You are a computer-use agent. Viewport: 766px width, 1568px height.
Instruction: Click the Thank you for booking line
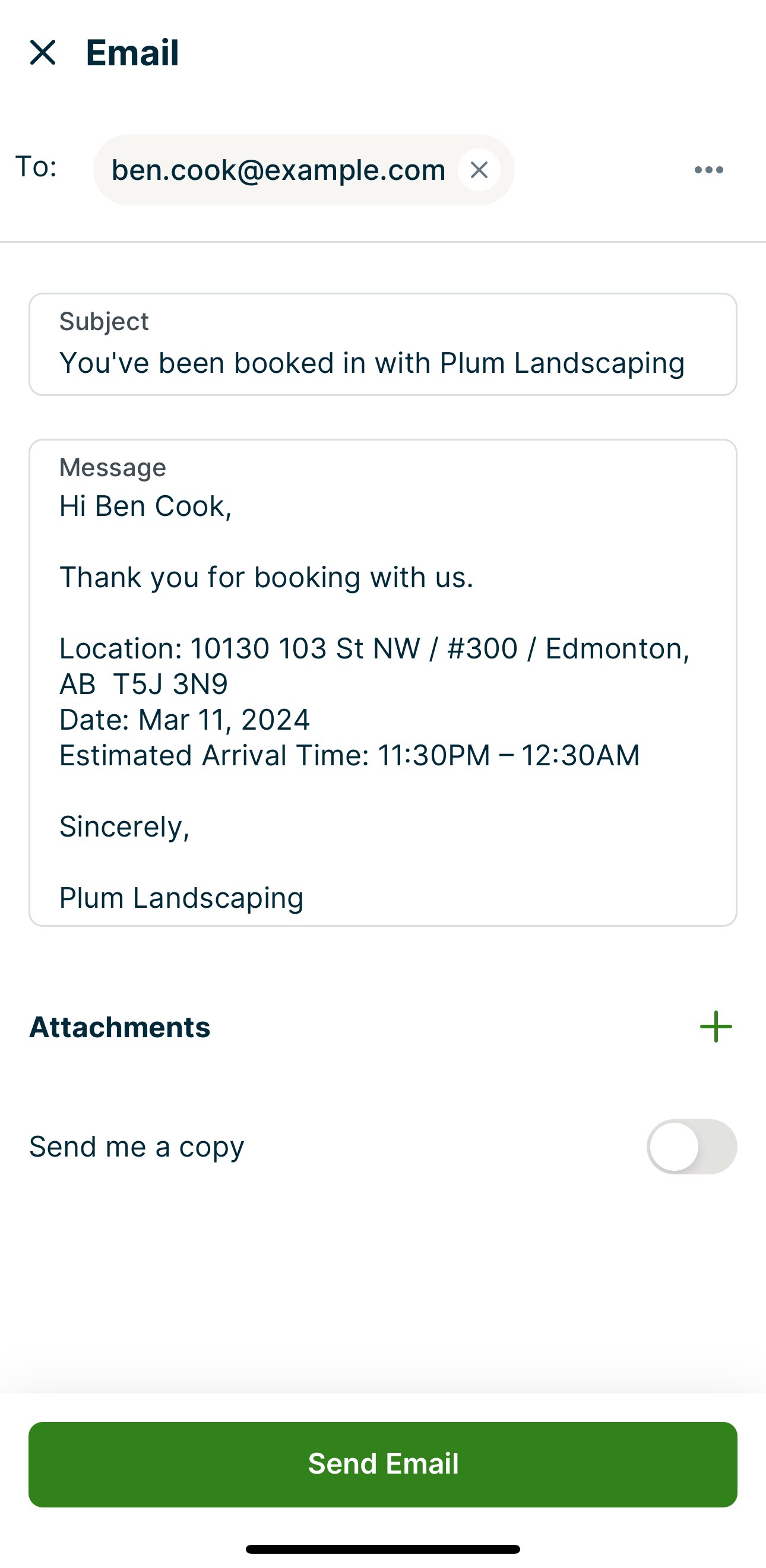[x=266, y=577]
